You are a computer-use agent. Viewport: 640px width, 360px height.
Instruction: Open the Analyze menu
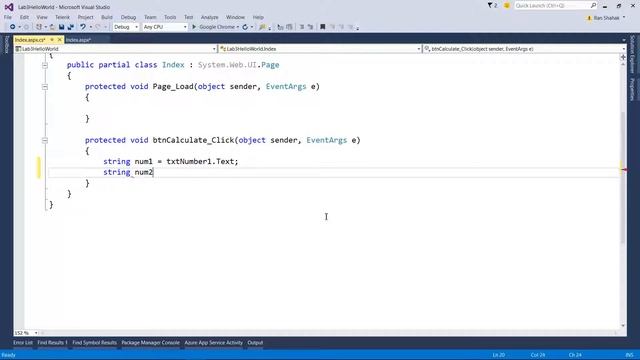[209, 17]
